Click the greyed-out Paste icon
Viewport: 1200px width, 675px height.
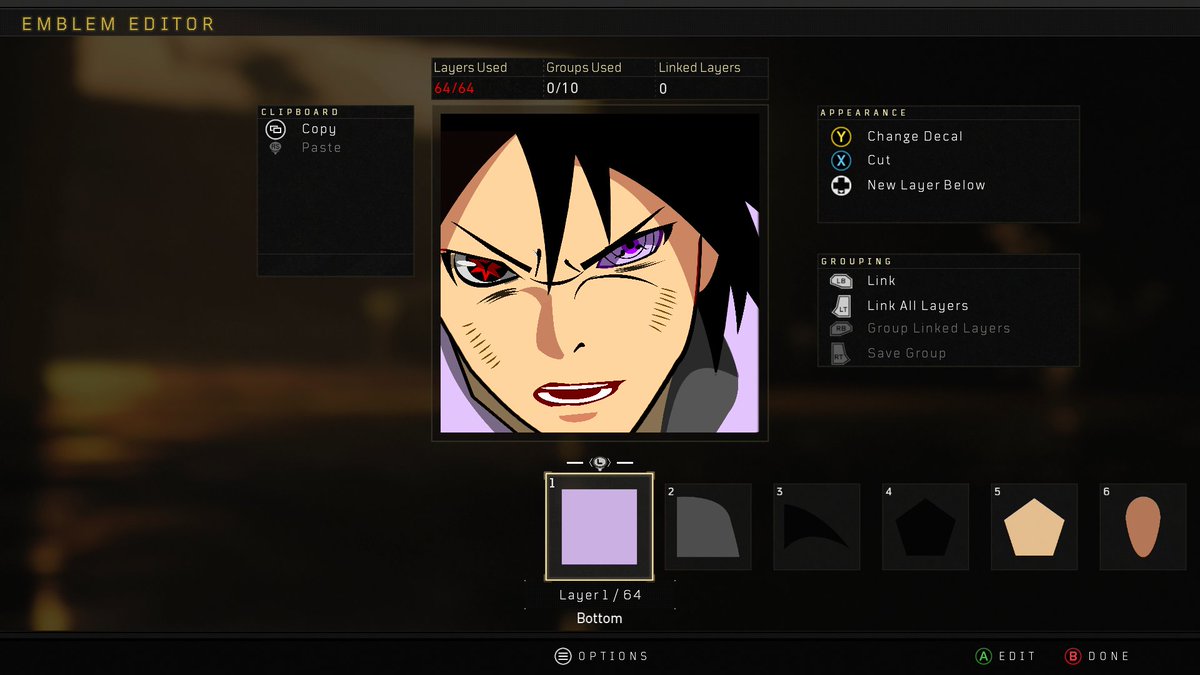pos(276,148)
